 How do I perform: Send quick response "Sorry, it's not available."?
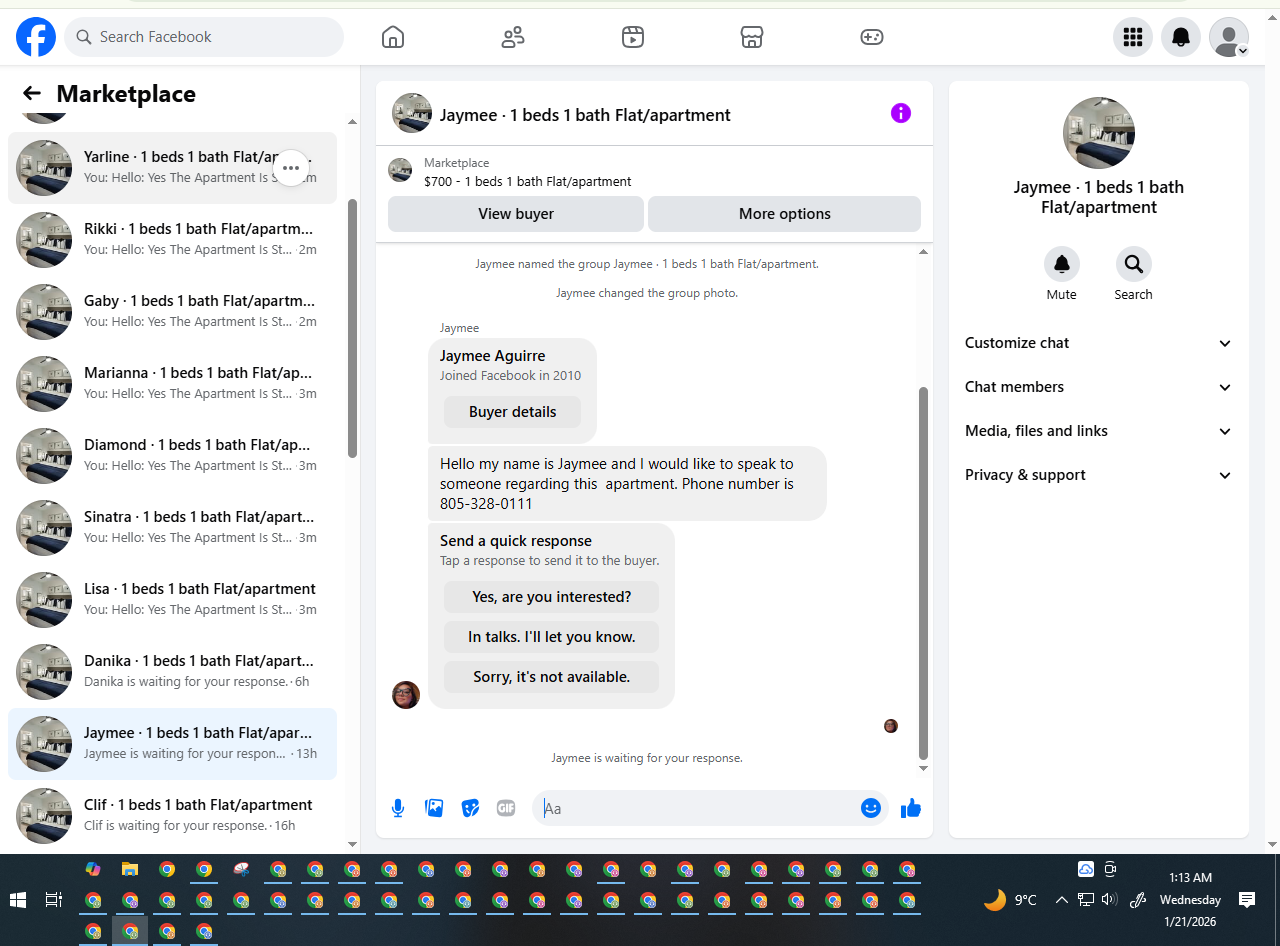[x=552, y=677]
